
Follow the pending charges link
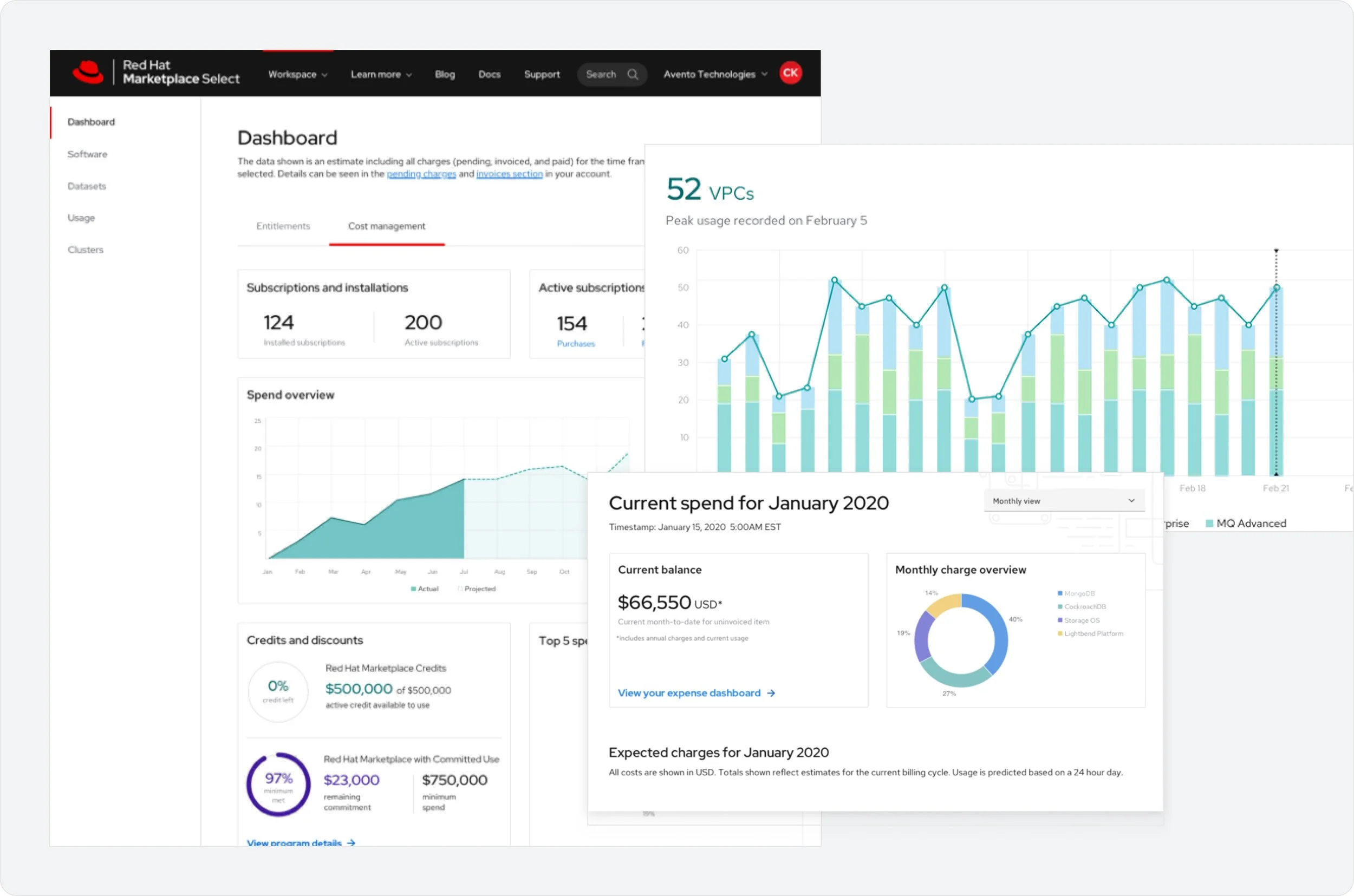point(421,174)
